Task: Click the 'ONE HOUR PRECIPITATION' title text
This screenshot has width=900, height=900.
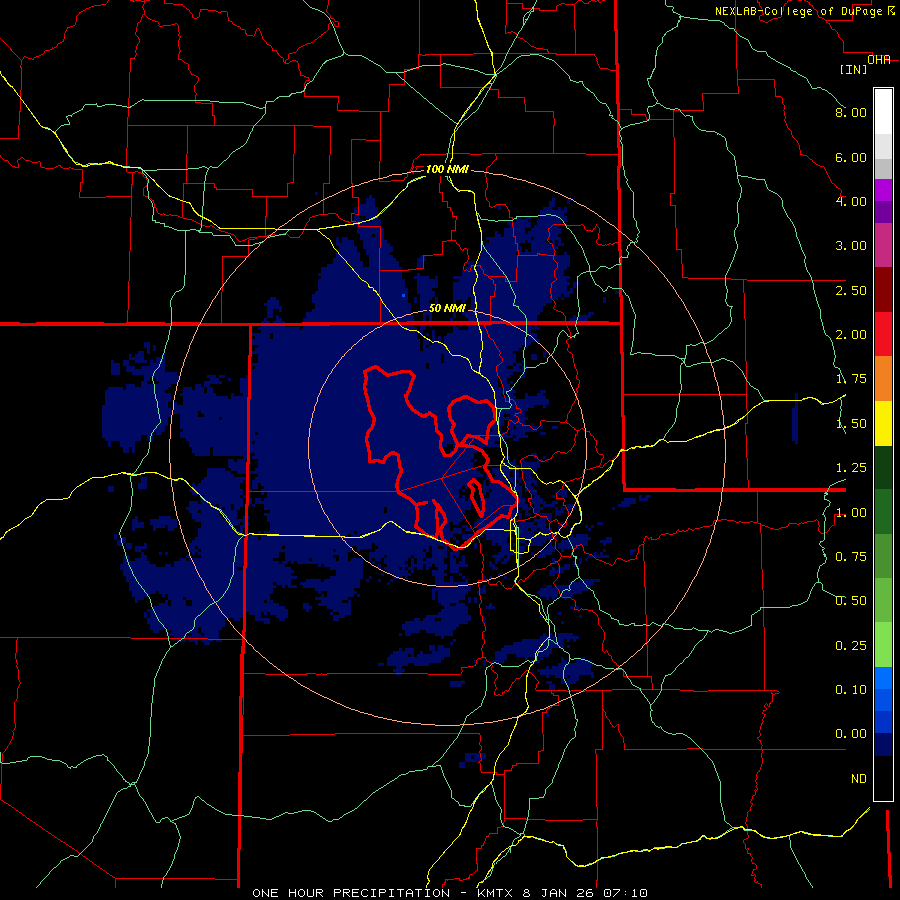Action: point(351,893)
